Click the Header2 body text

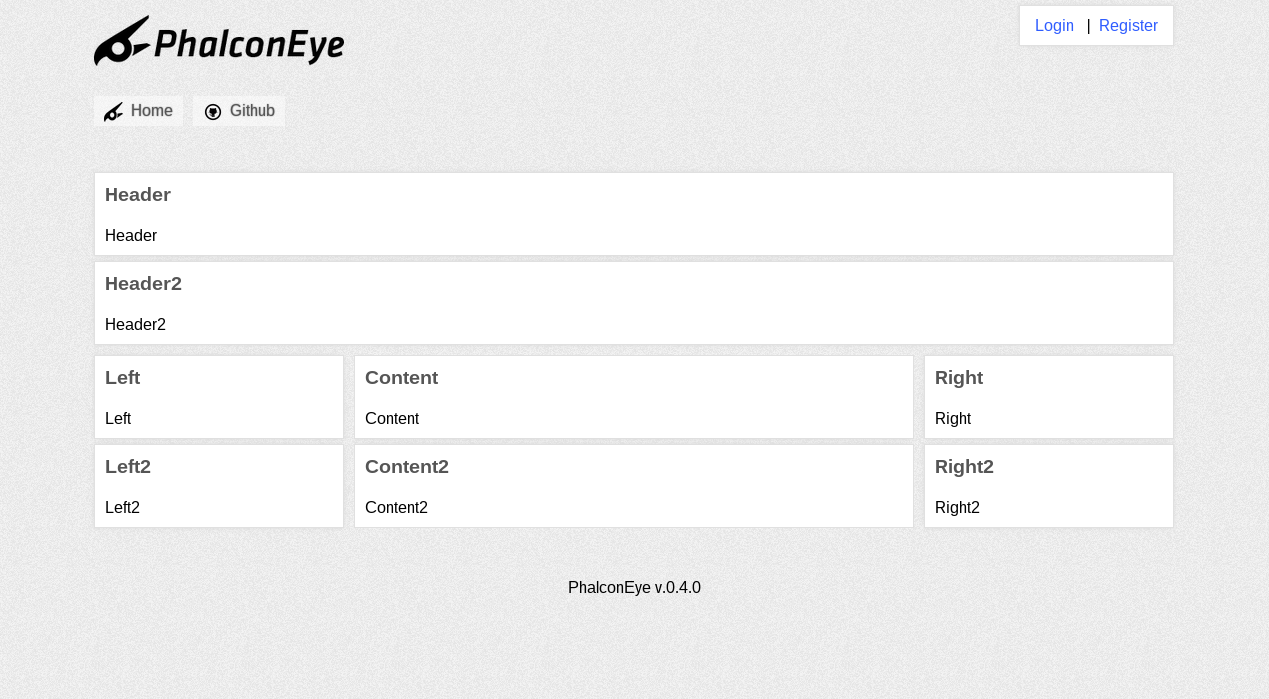point(135,325)
